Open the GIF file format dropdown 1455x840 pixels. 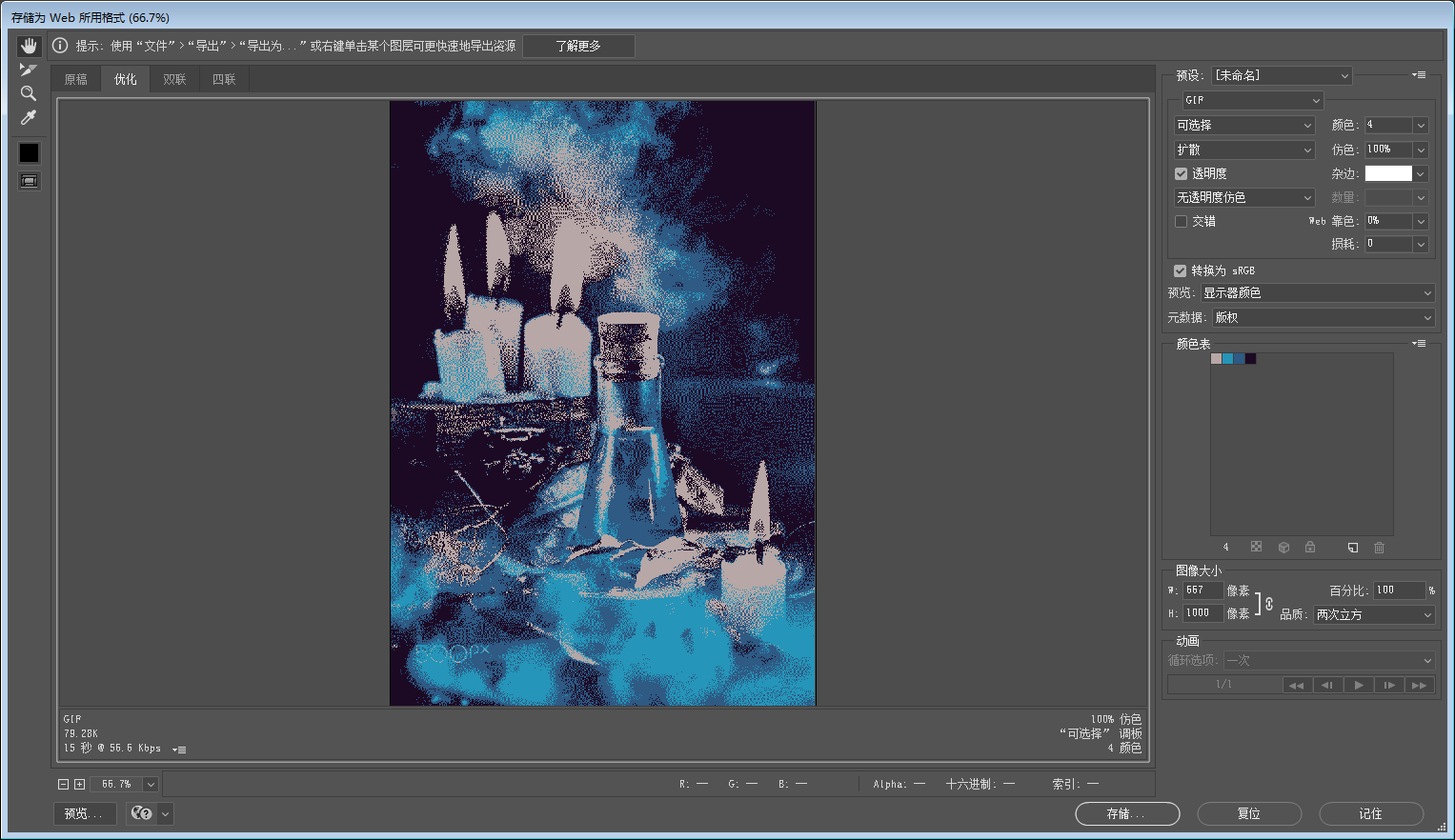(x=1252, y=101)
